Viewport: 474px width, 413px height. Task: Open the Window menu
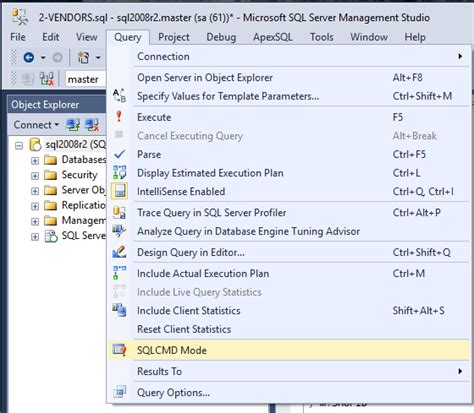tap(369, 37)
